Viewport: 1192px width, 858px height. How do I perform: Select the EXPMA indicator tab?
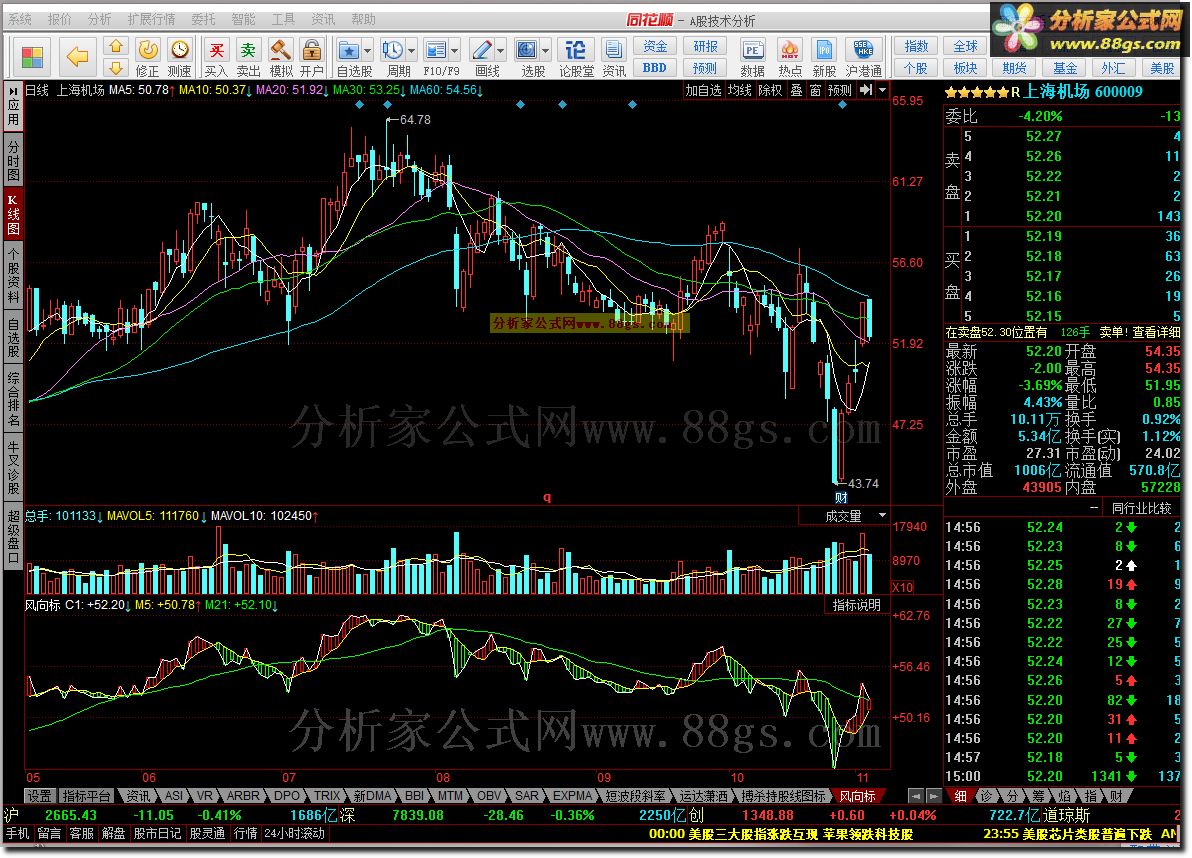[x=572, y=796]
